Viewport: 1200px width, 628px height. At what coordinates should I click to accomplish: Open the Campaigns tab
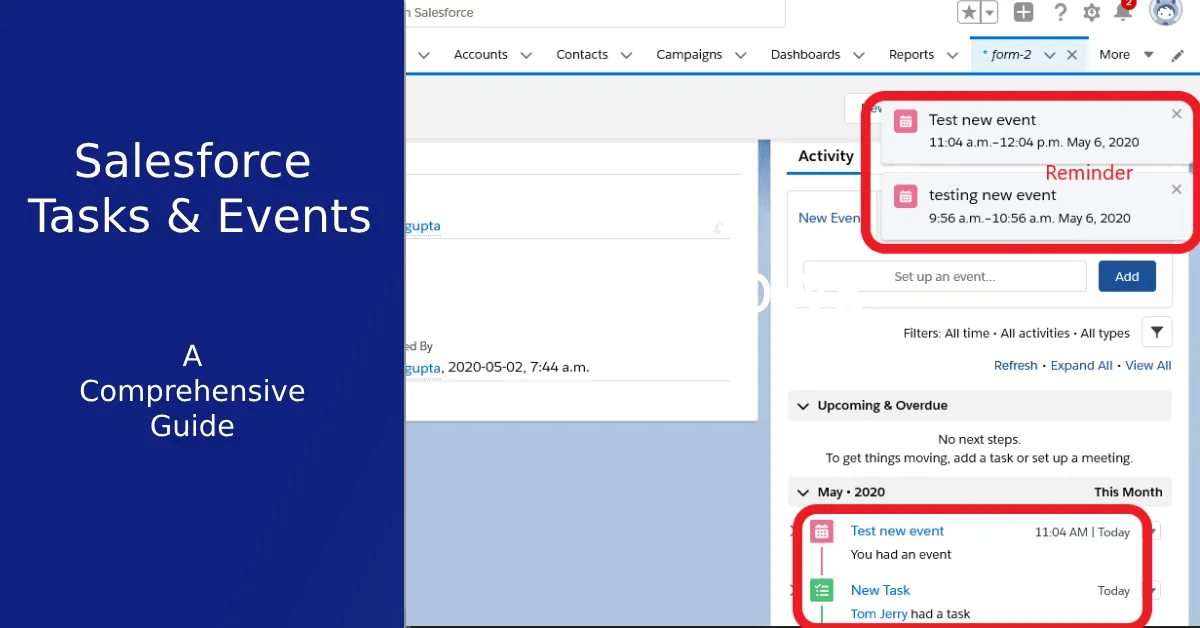(x=689, y=55)
